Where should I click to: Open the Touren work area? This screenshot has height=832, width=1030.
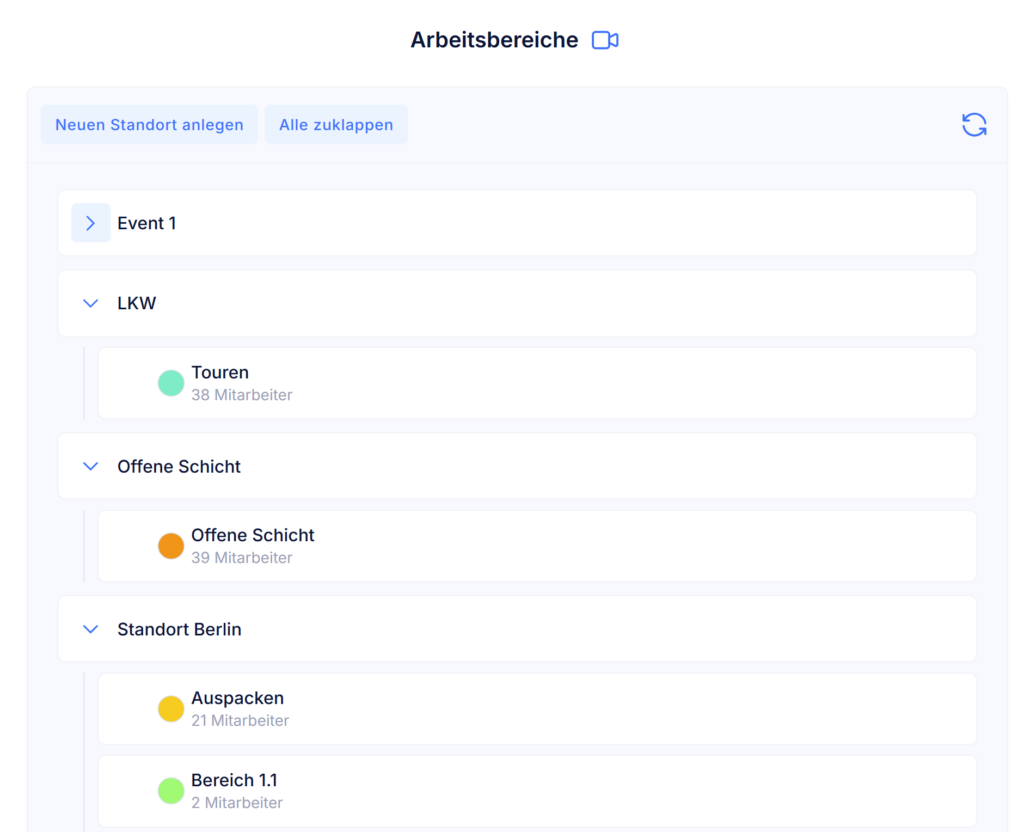coord(537,383)
